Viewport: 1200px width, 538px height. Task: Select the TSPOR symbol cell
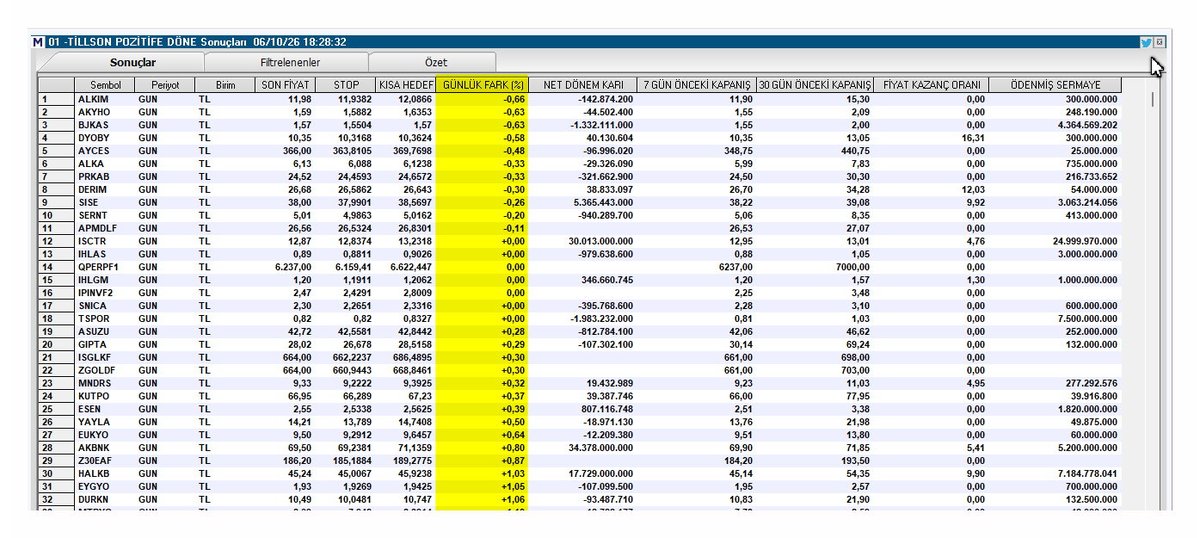[105, 320]
